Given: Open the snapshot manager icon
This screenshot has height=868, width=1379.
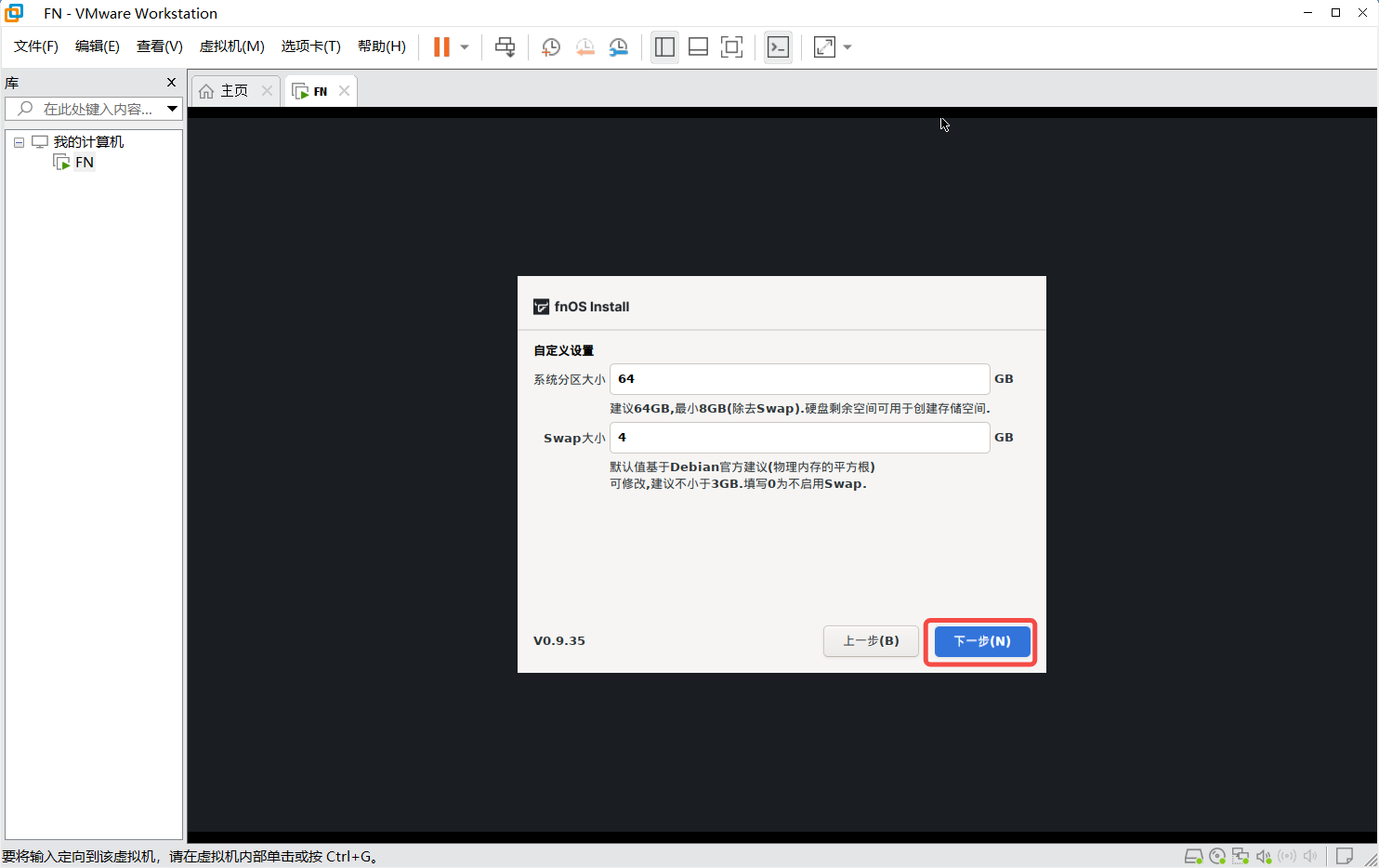Looking at the screenshot, I should pos(618,46).
